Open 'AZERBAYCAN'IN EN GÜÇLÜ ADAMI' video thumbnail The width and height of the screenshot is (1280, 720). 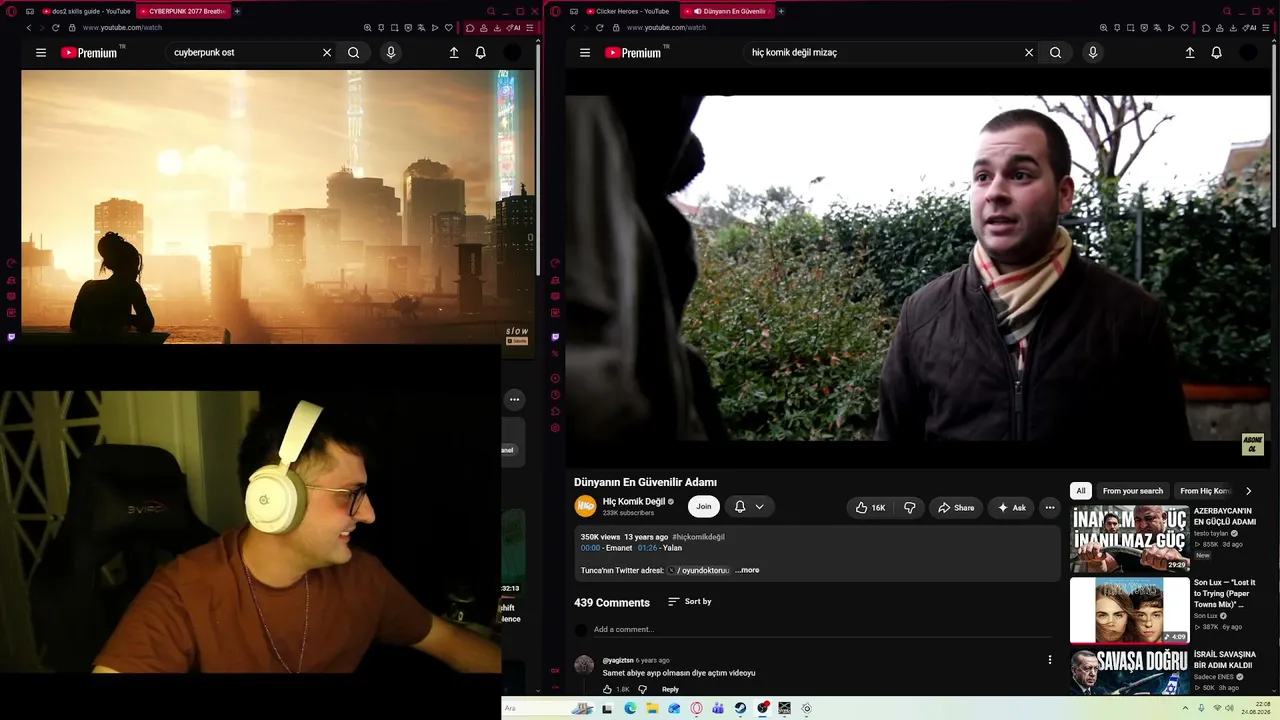[1130, 539]
